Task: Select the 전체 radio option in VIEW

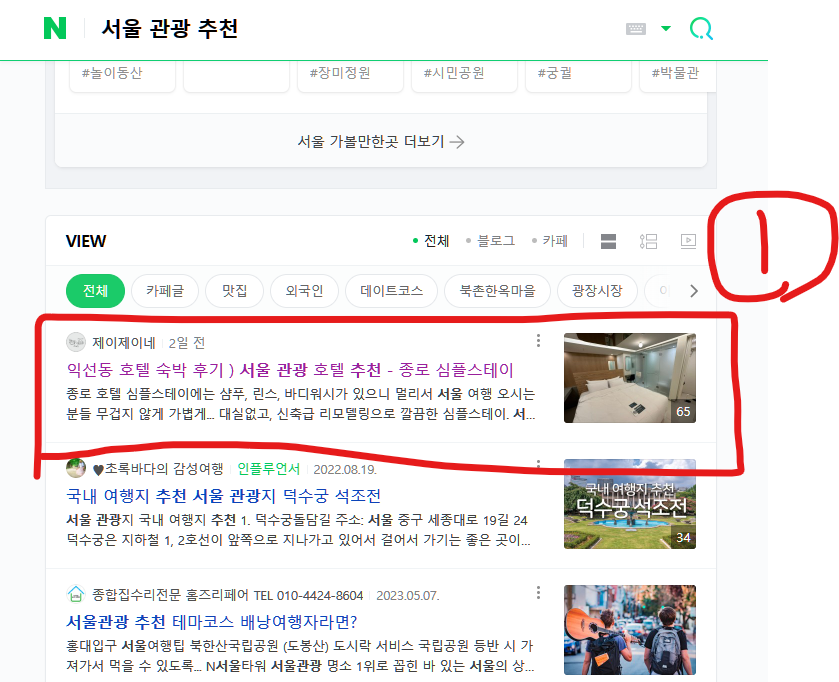Action: point(431,241)
